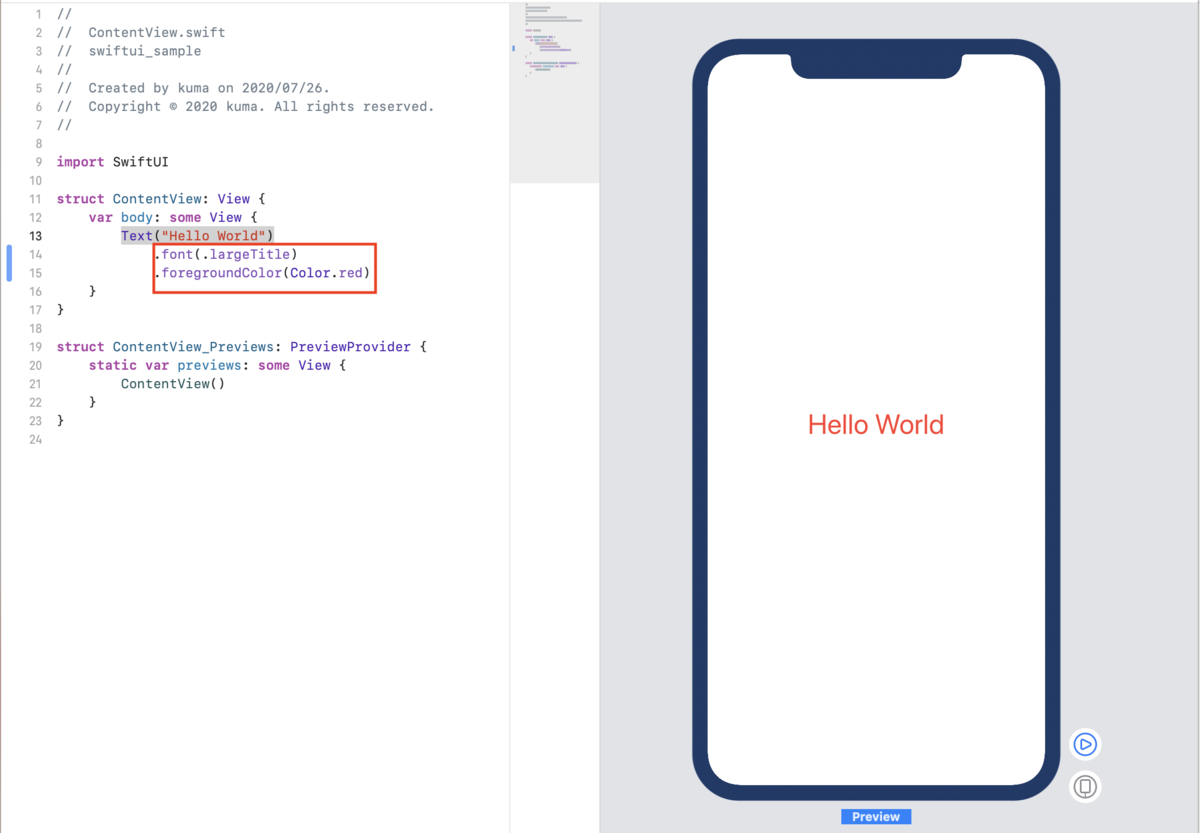Click line number 24 in the gutter
The height and width of the screenshot is (833, 1200).
(x=36, y=439)
